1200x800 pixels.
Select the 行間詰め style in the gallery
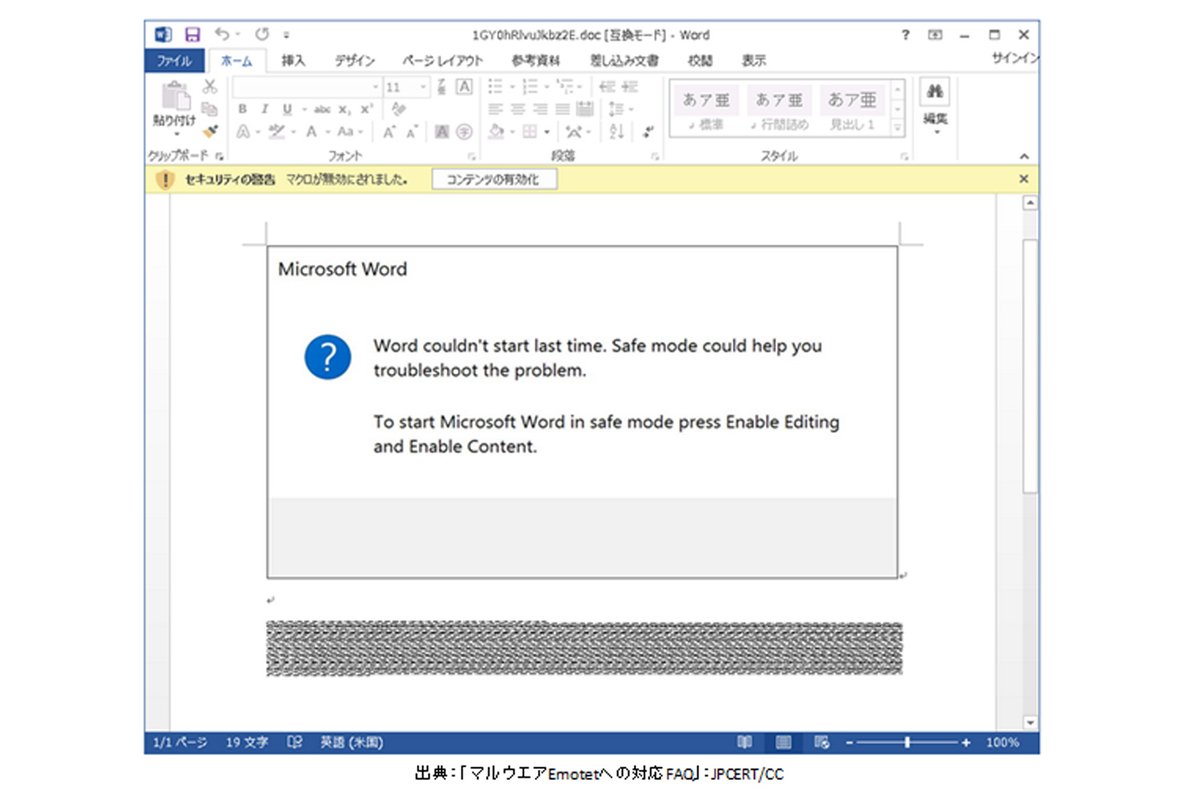pyautogui.click(x=779, y=109)
